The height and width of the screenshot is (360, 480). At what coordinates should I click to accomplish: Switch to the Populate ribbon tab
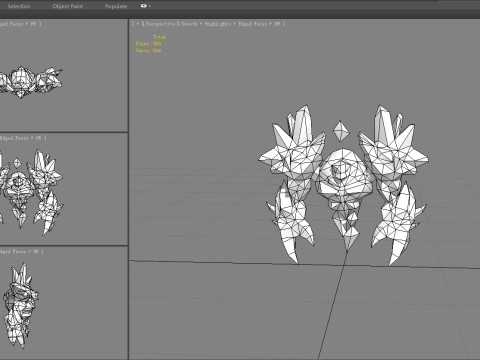click(116, 6)
